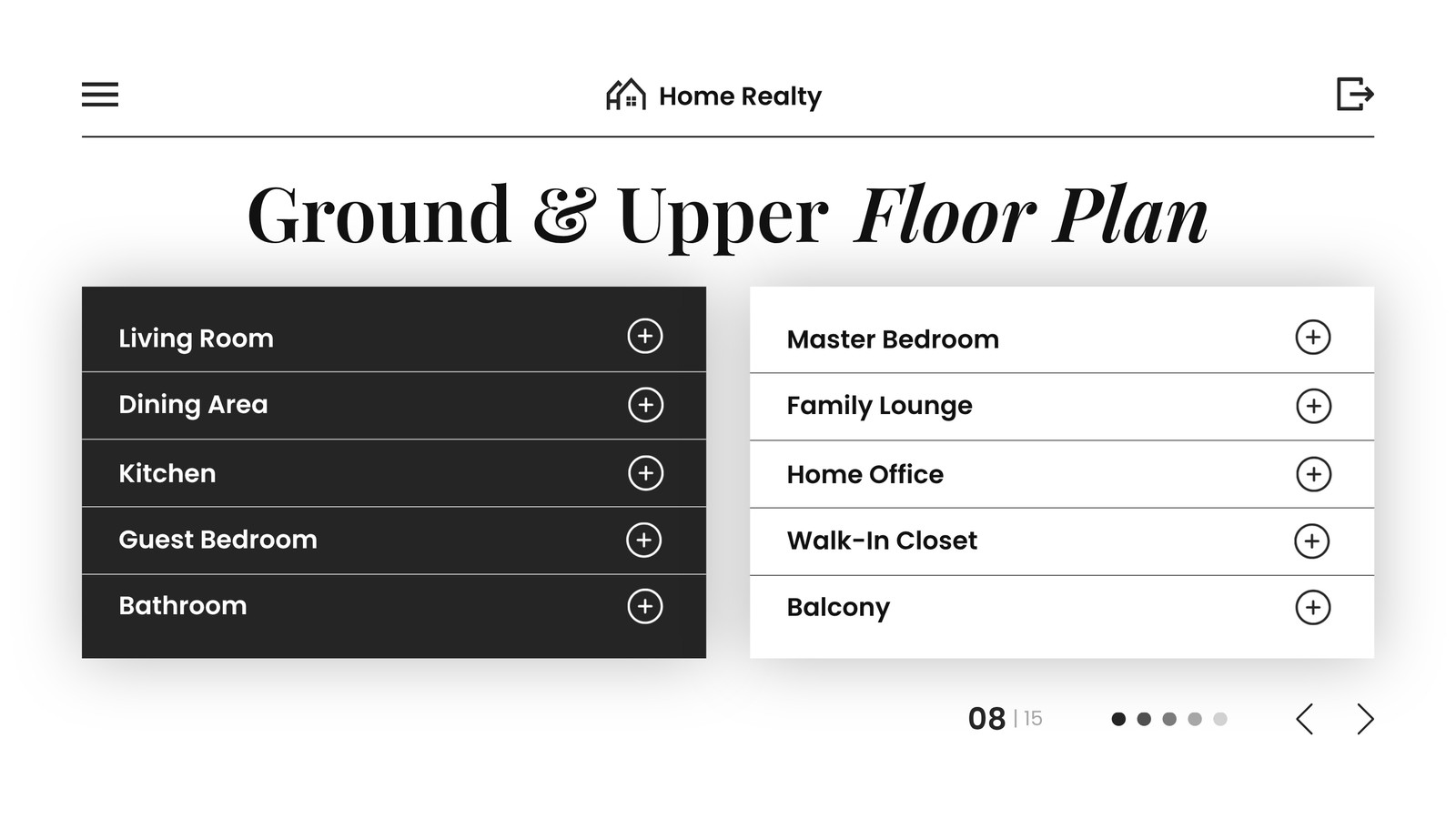Click the logout exit icon
Image resolution: width=1456 pixels, height=819 pixels.
1355,94
